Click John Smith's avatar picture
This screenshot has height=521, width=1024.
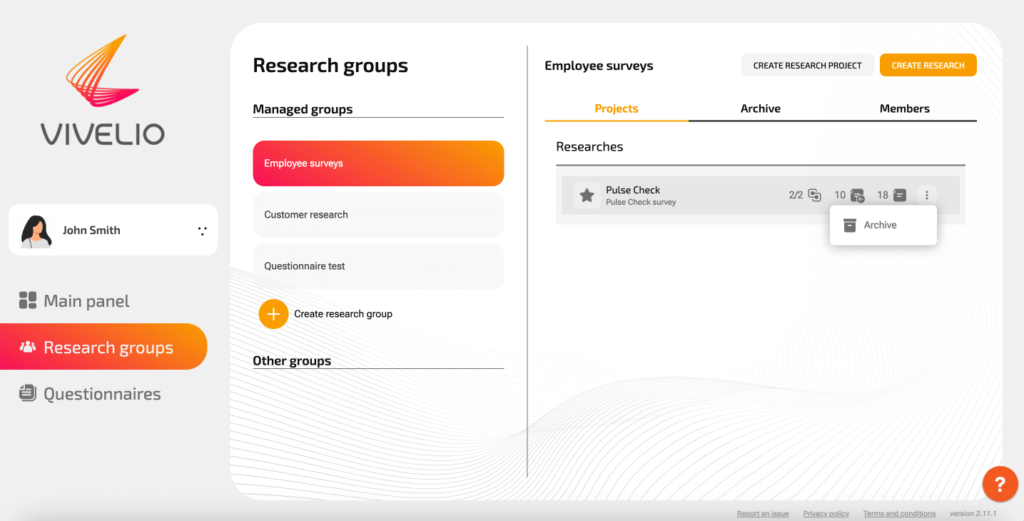pos(36,231)
